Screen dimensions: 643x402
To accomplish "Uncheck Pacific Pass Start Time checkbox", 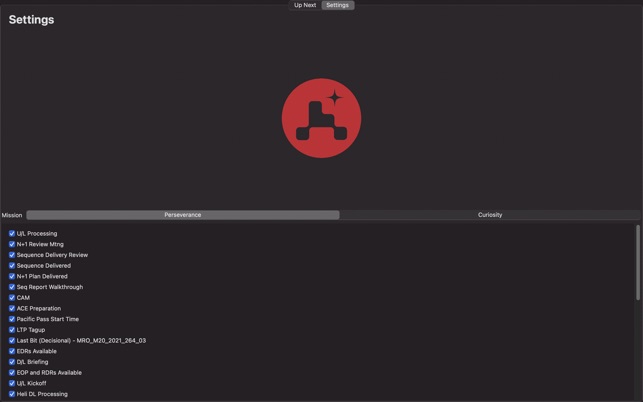I will coord(12,319).
